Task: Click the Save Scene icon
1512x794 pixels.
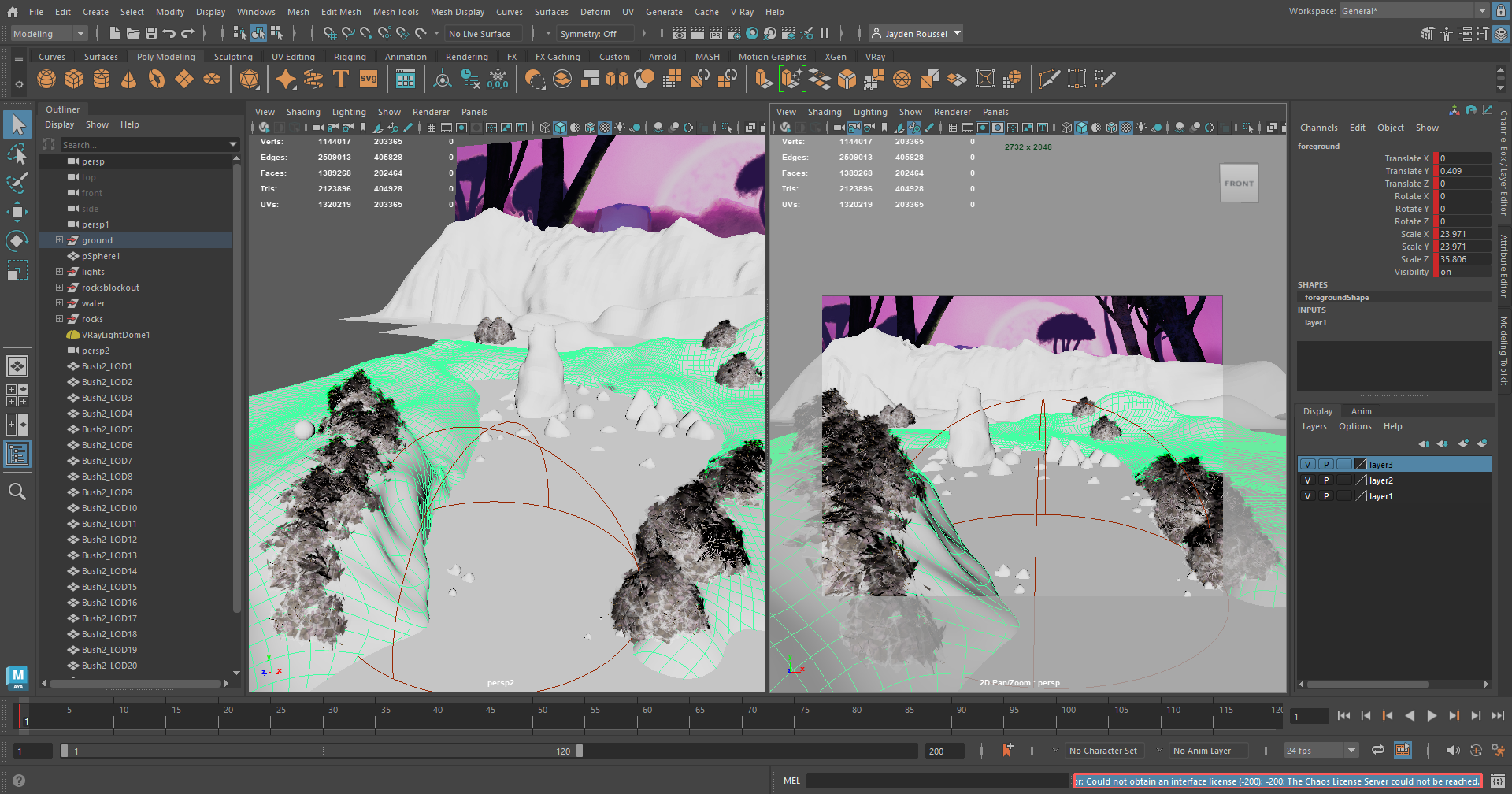Action: (x=151, y=33)
